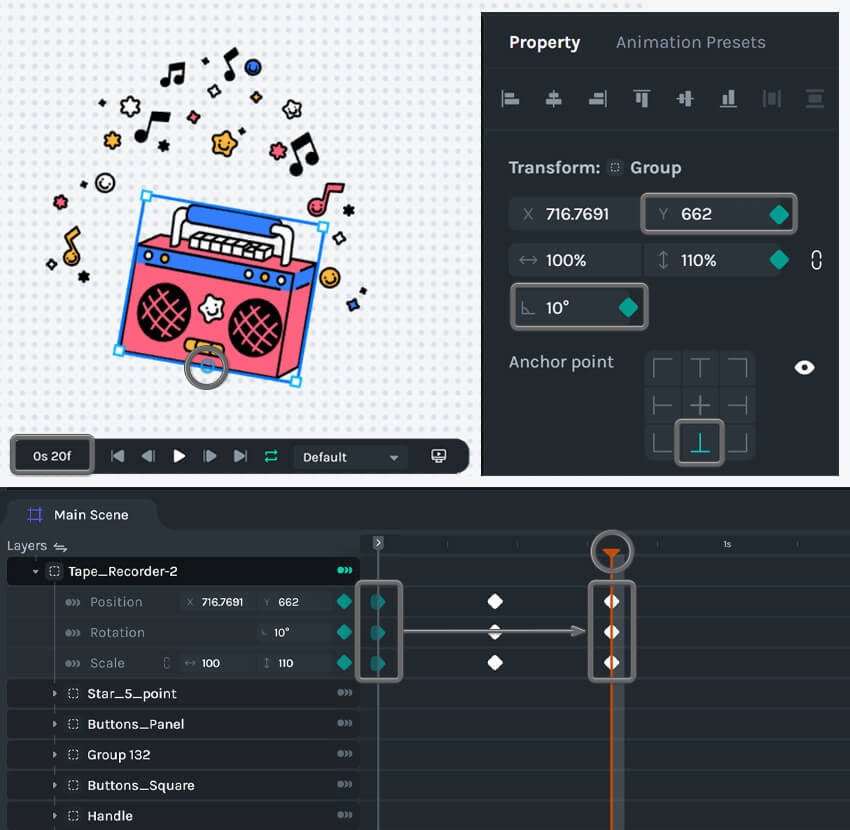Set anchor point to top-center
Image resolution: width=850 pixels, height=830 pixels.
(x=700, y=368)
